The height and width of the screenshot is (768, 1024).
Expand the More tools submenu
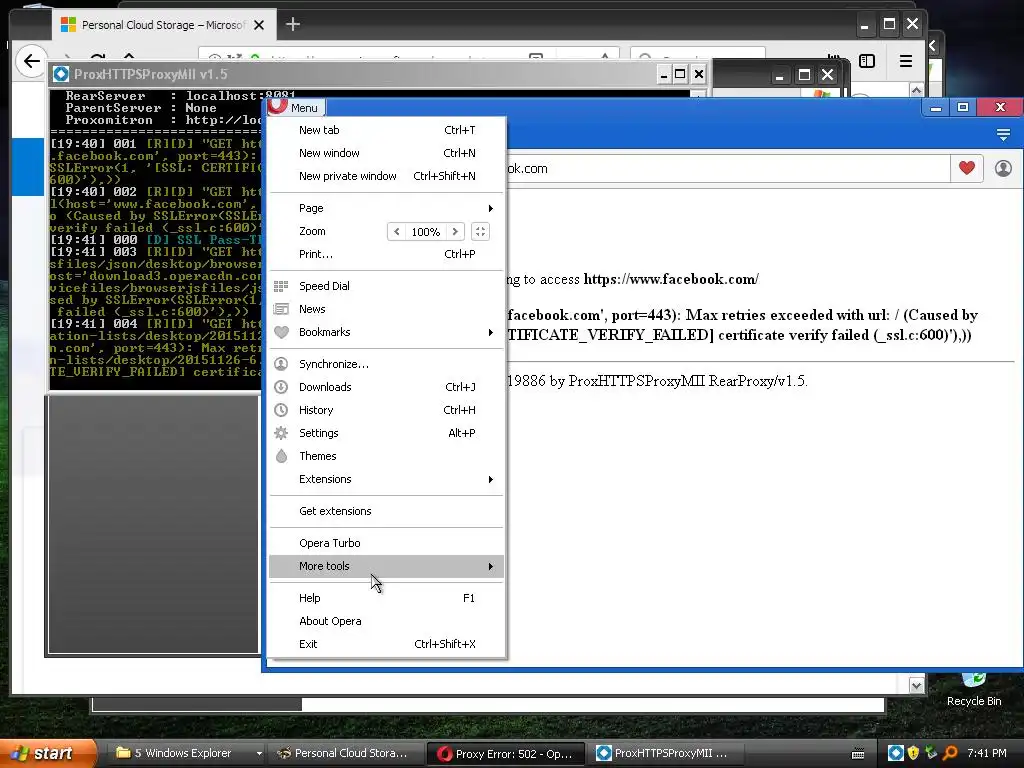(387, 566)
